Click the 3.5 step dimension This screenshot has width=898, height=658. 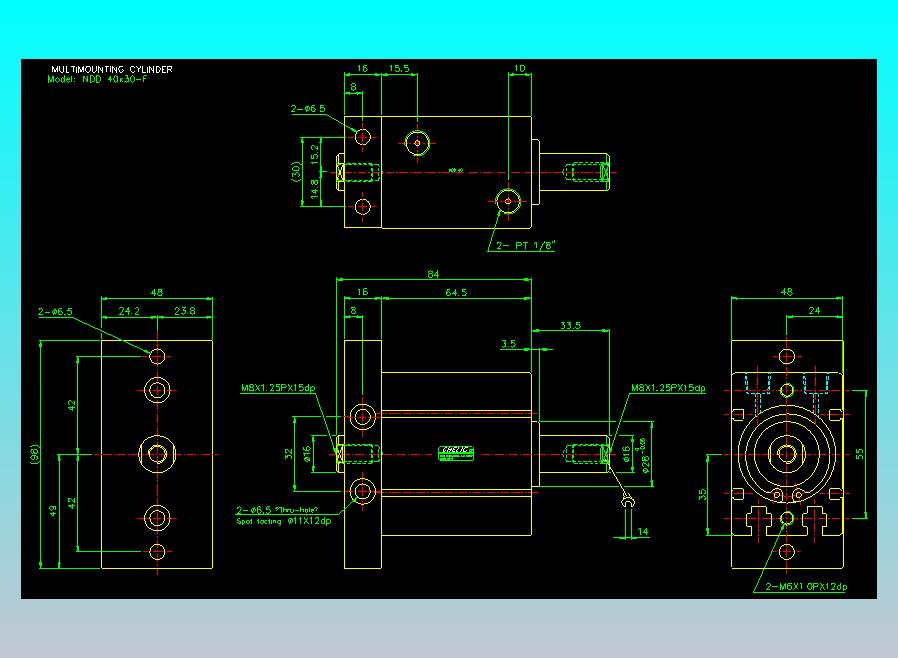508,343
